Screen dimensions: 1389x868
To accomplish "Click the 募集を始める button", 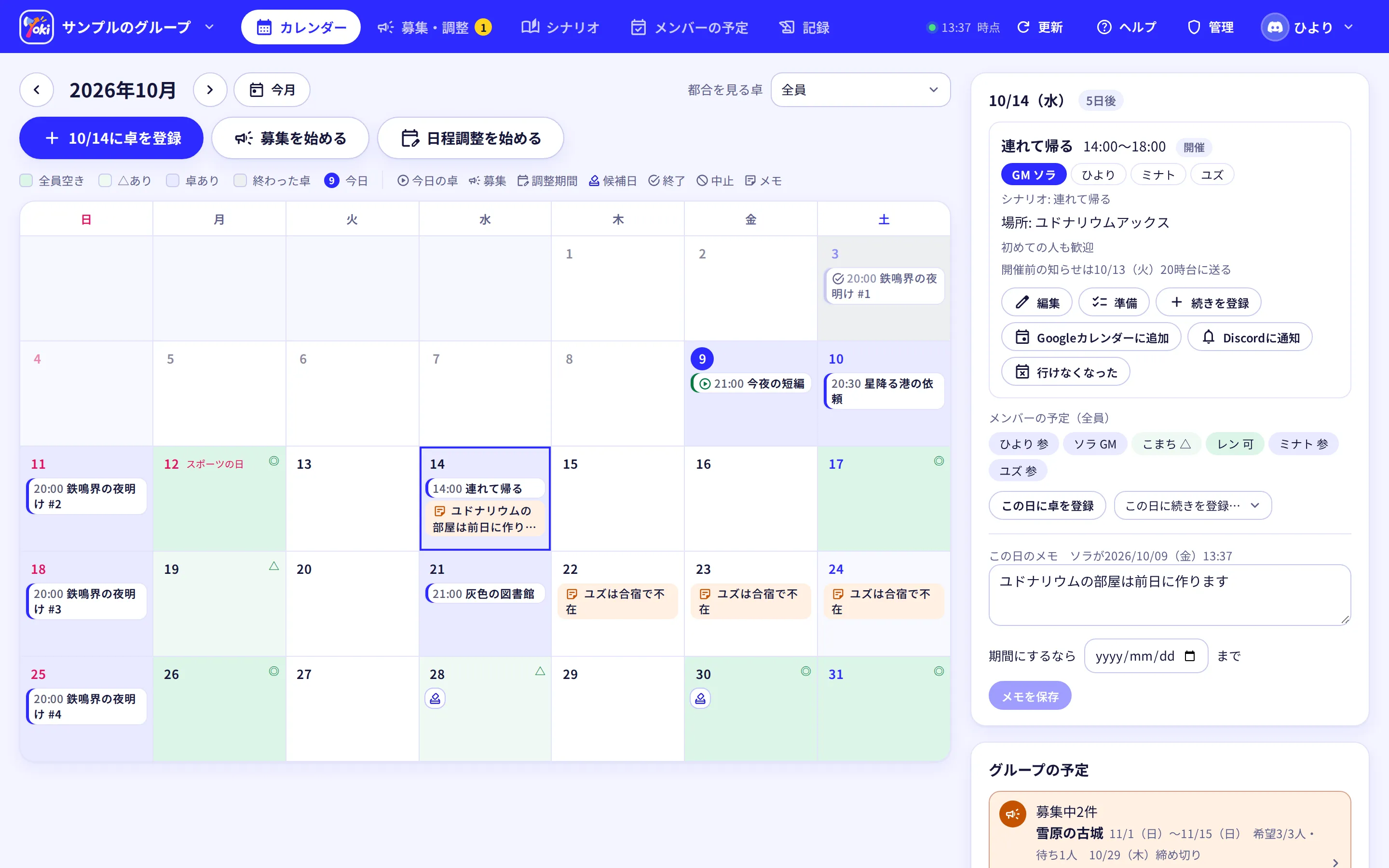I will point(290,138).
